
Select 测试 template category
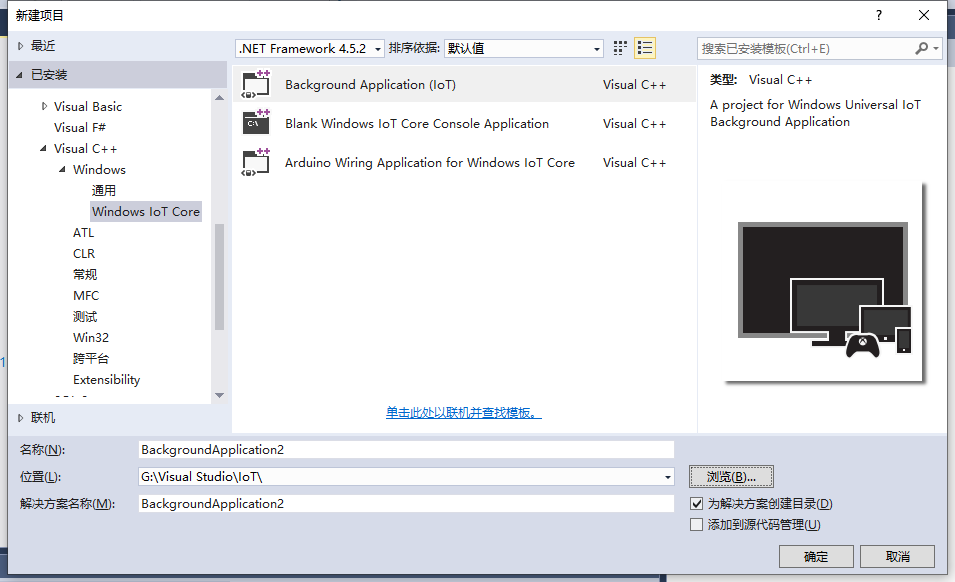[85, 317]
